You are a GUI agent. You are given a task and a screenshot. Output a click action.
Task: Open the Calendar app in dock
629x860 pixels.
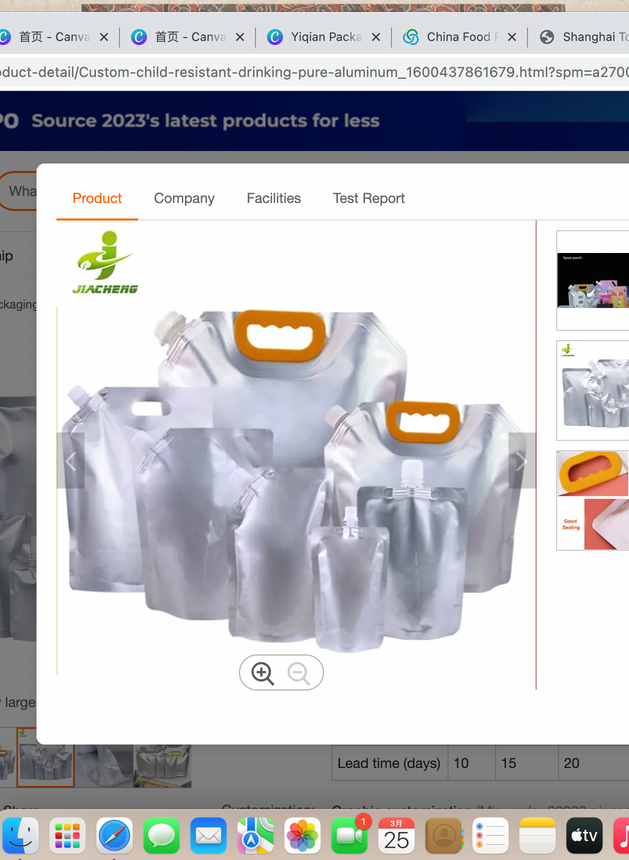pos(396,835)
